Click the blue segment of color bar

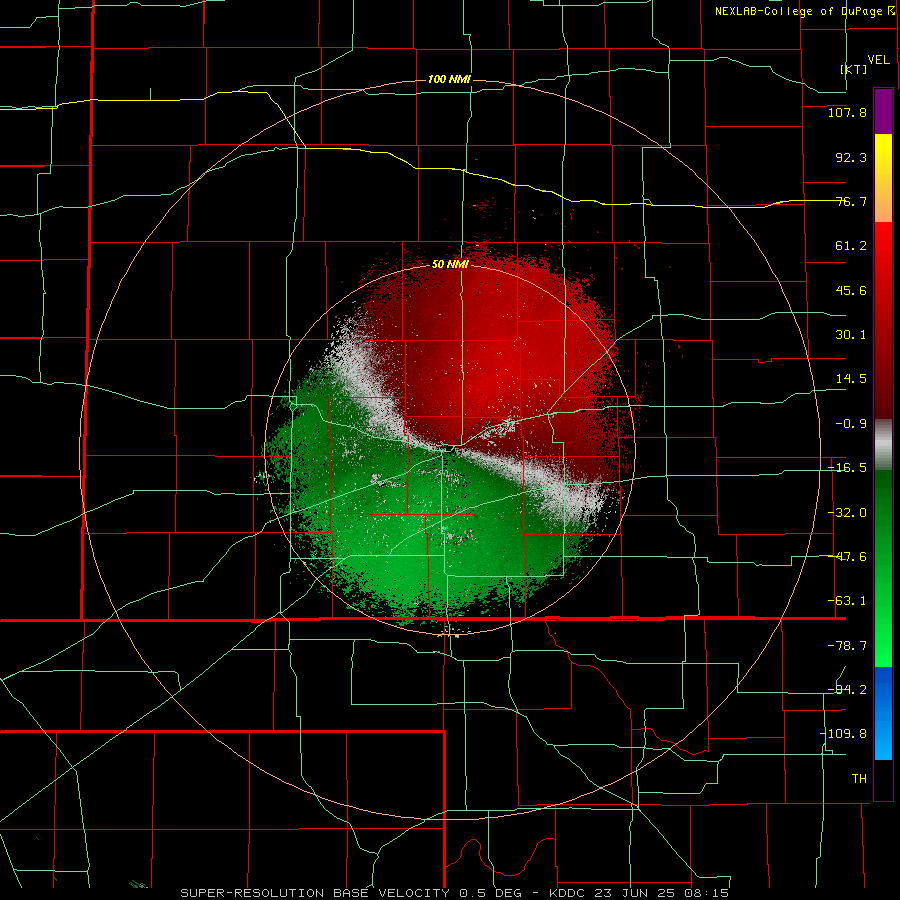pos(883,713)
